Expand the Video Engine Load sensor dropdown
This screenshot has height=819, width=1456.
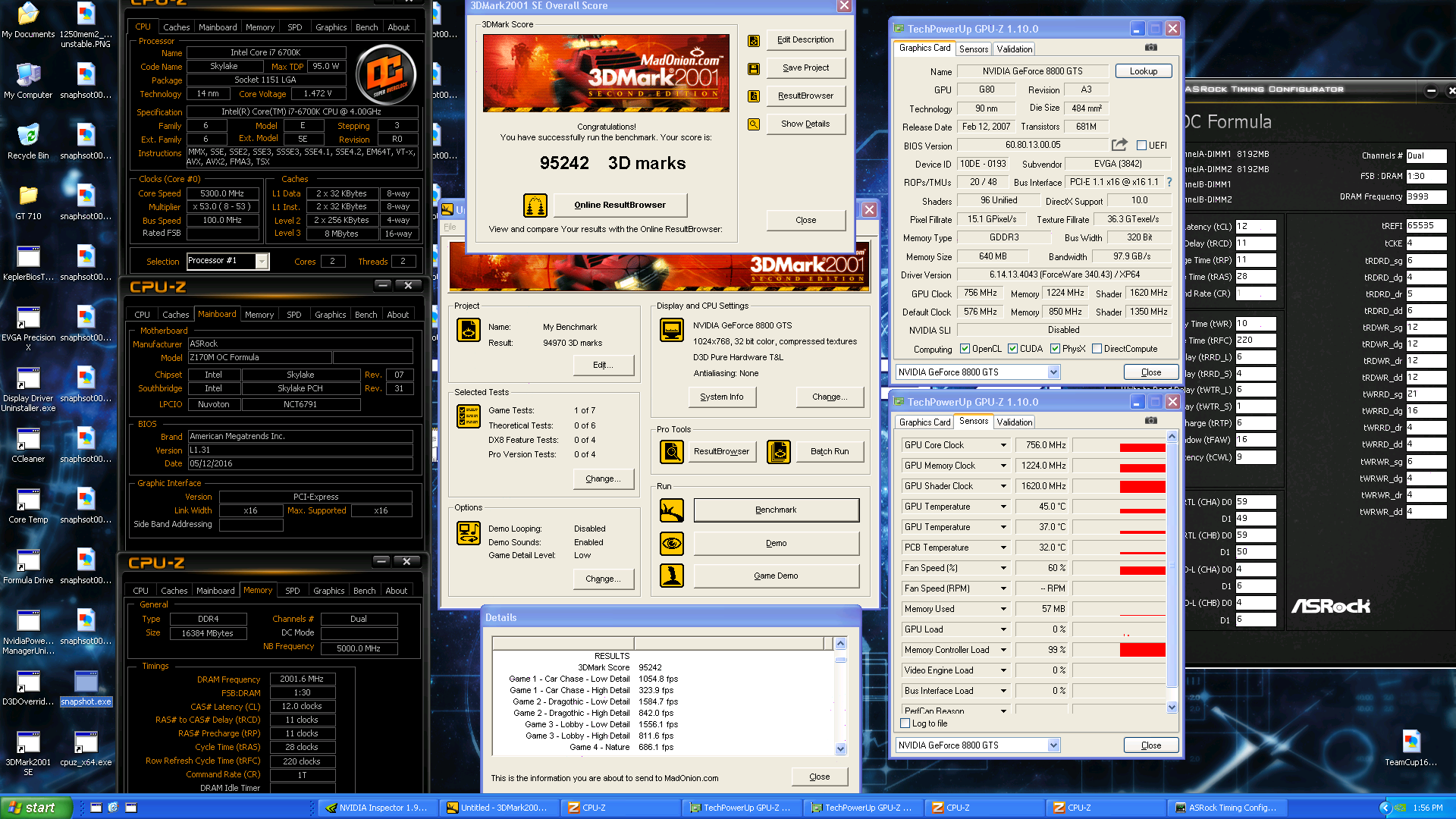[x=1003, y=670]
